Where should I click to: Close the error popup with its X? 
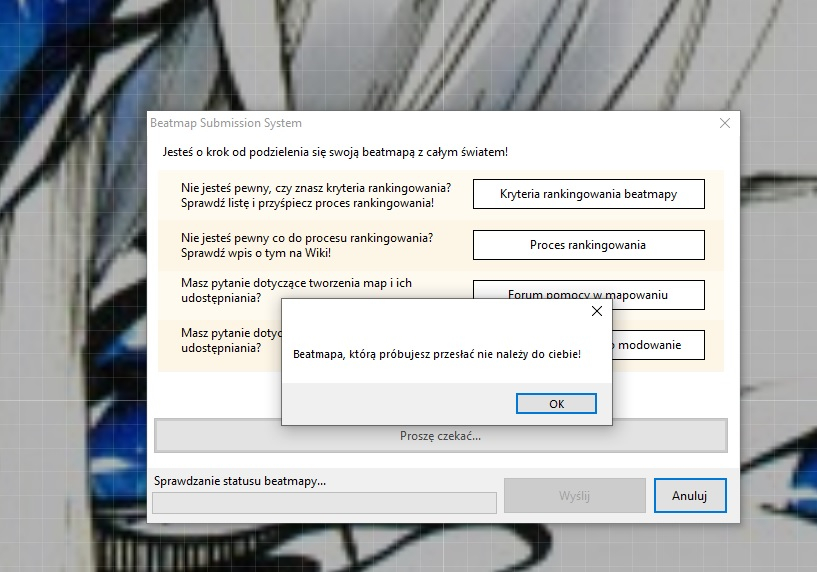(x=597, y=311)
